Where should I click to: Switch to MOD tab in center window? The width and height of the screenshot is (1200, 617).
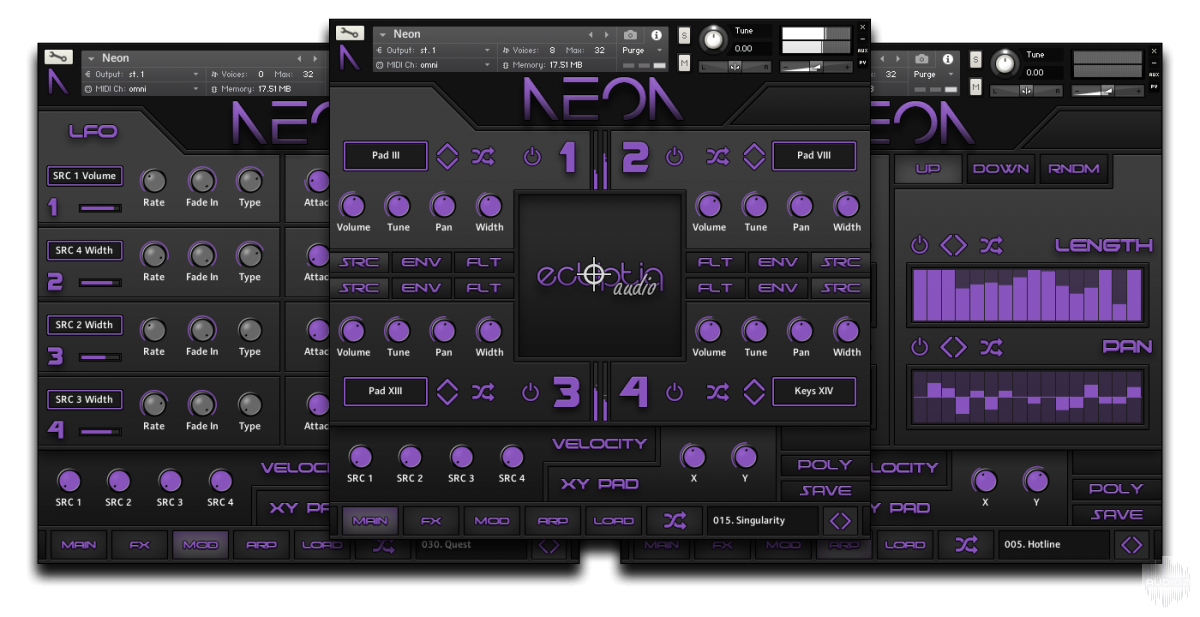click(492, 521)
